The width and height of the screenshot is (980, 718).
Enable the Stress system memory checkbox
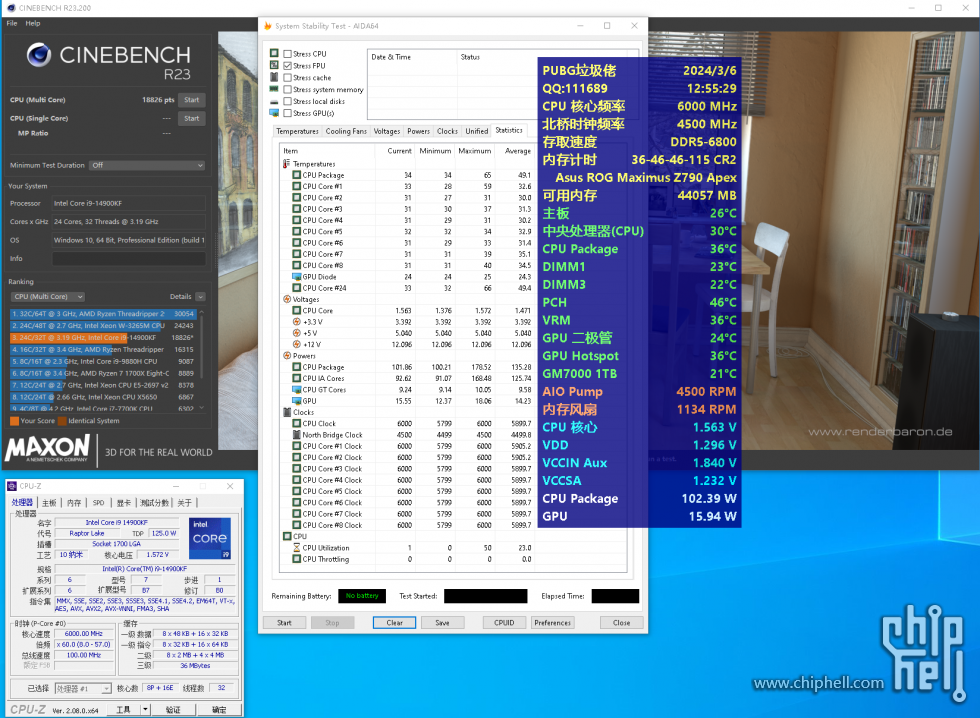point(288,89)
